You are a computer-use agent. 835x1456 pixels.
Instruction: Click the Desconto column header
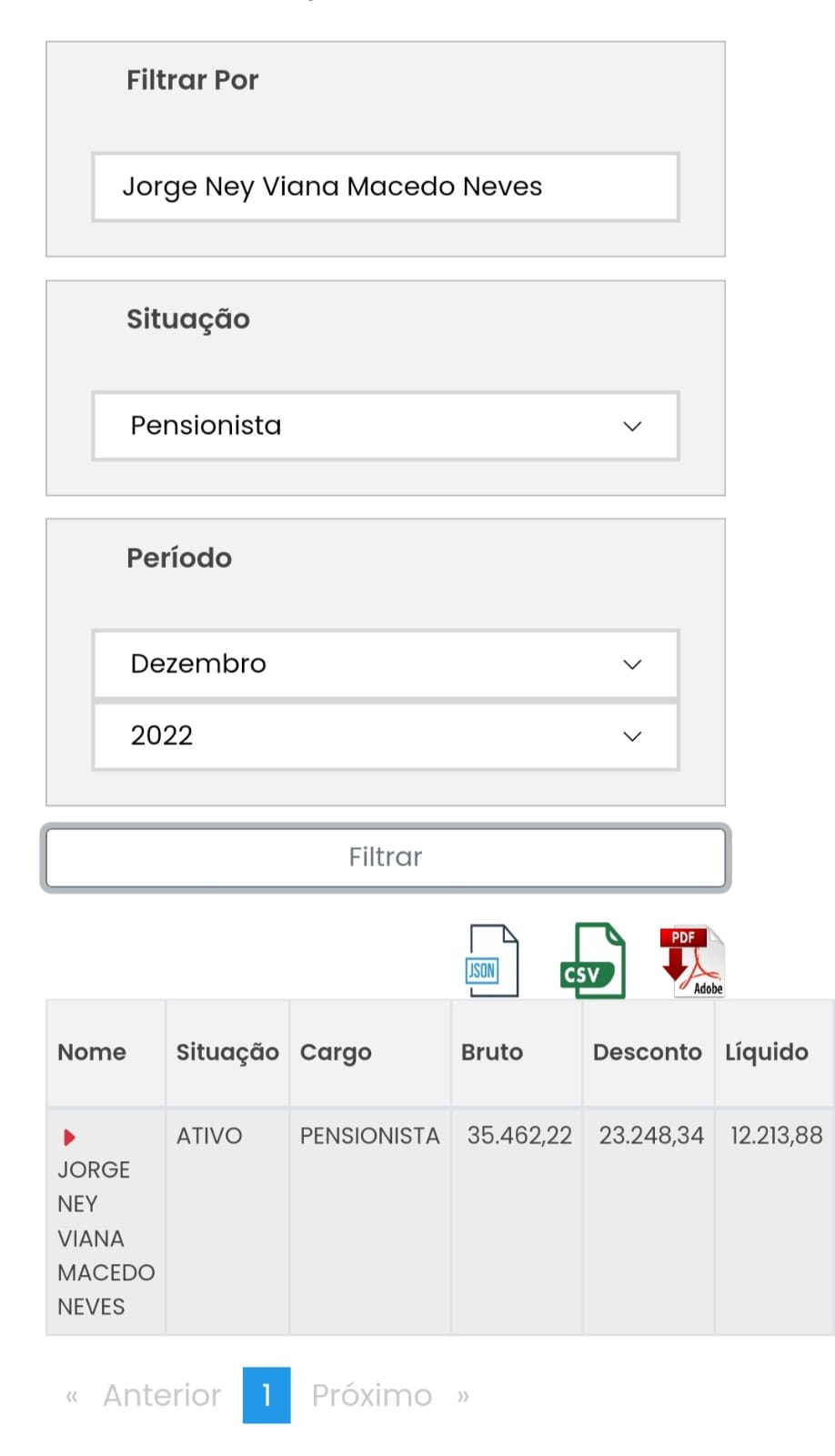tap(647, 1052)
